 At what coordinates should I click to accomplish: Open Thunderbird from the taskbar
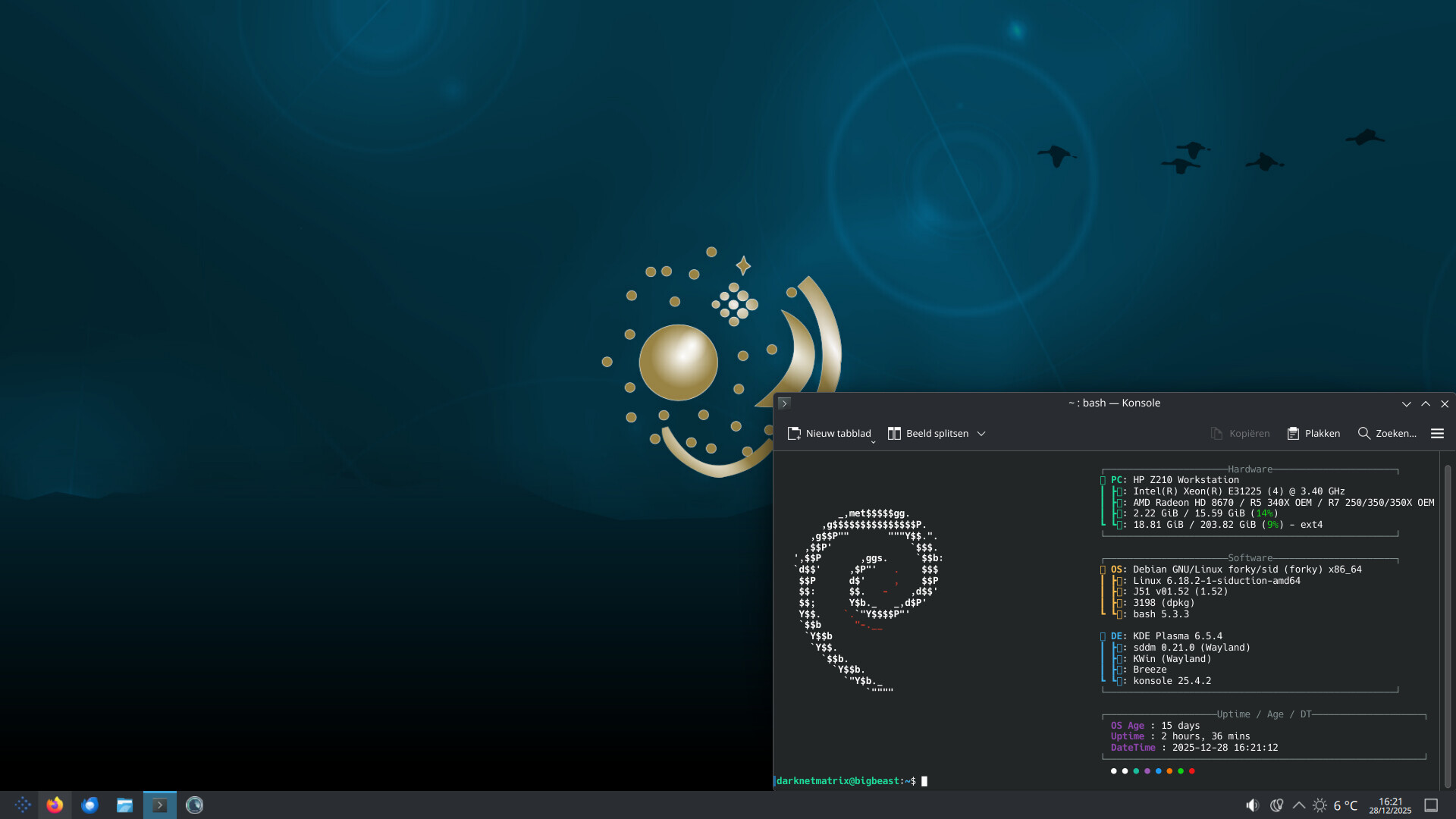tap(89, 805)
